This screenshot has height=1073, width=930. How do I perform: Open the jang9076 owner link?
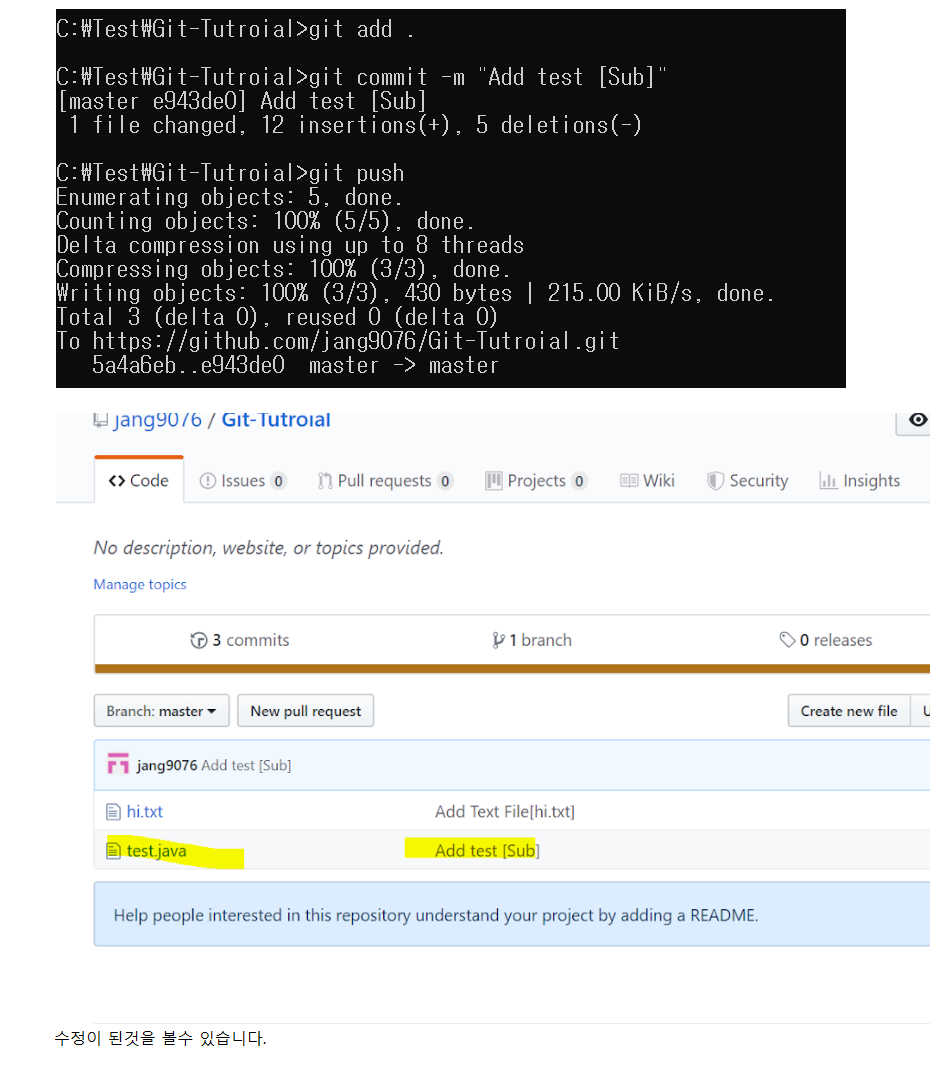(157, 419)
